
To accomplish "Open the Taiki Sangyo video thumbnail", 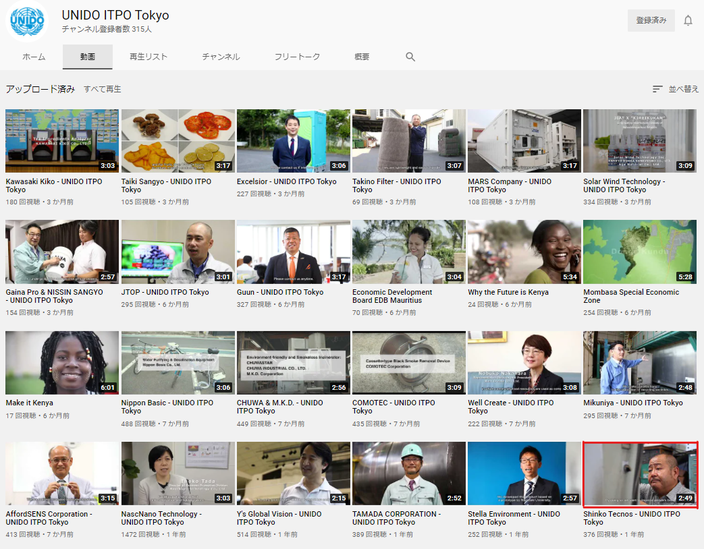I will 178,141.
